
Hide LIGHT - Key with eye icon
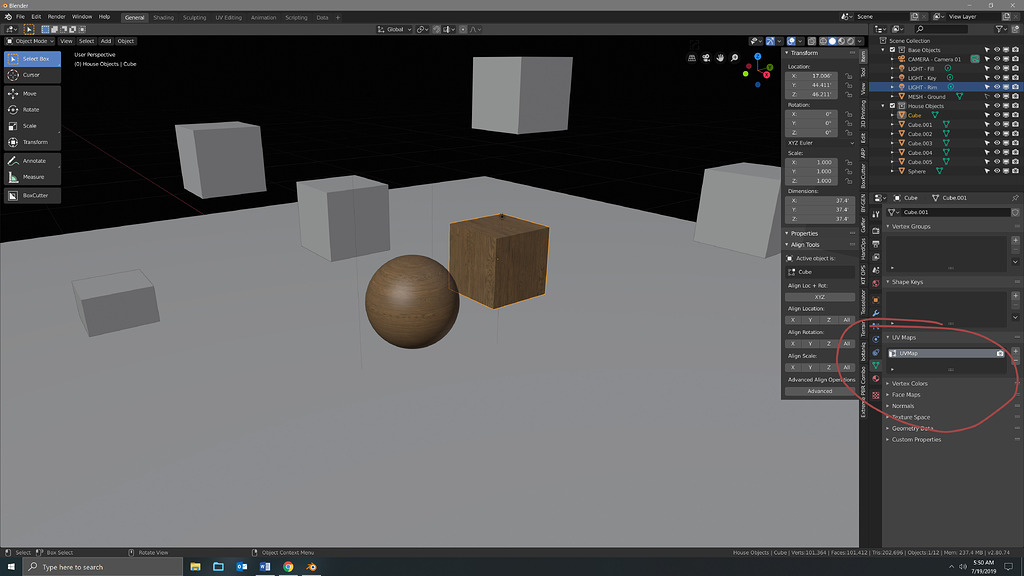(x=997, y=78)
